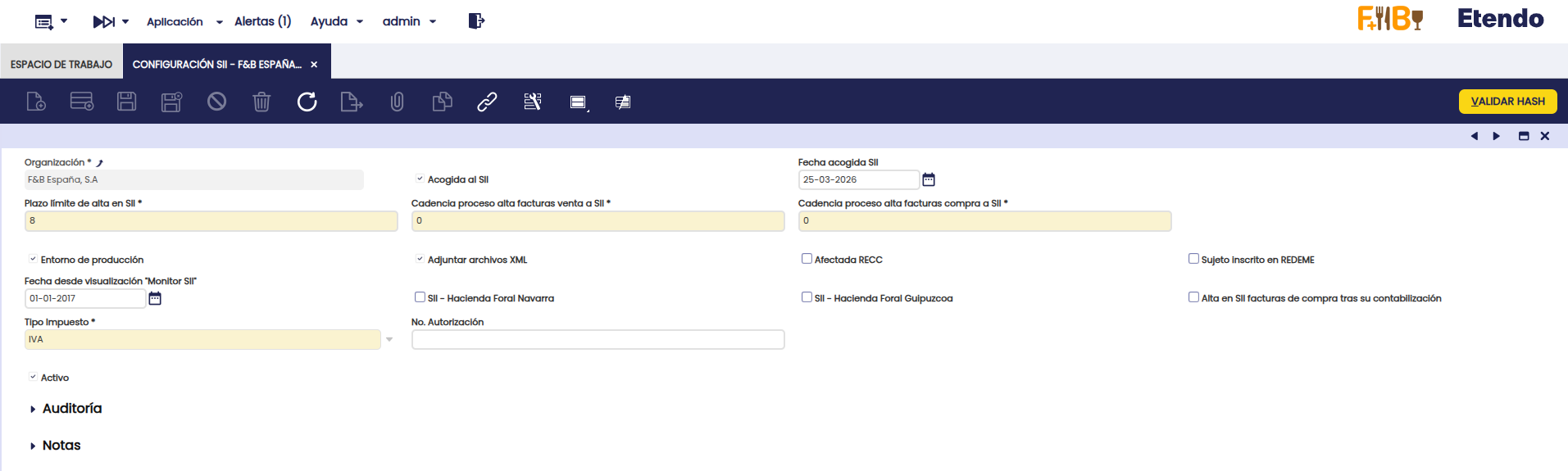This screenshot has width=1568, height=471.
Task: Click the attachment paperclip icon
Action: pos(397,102)
